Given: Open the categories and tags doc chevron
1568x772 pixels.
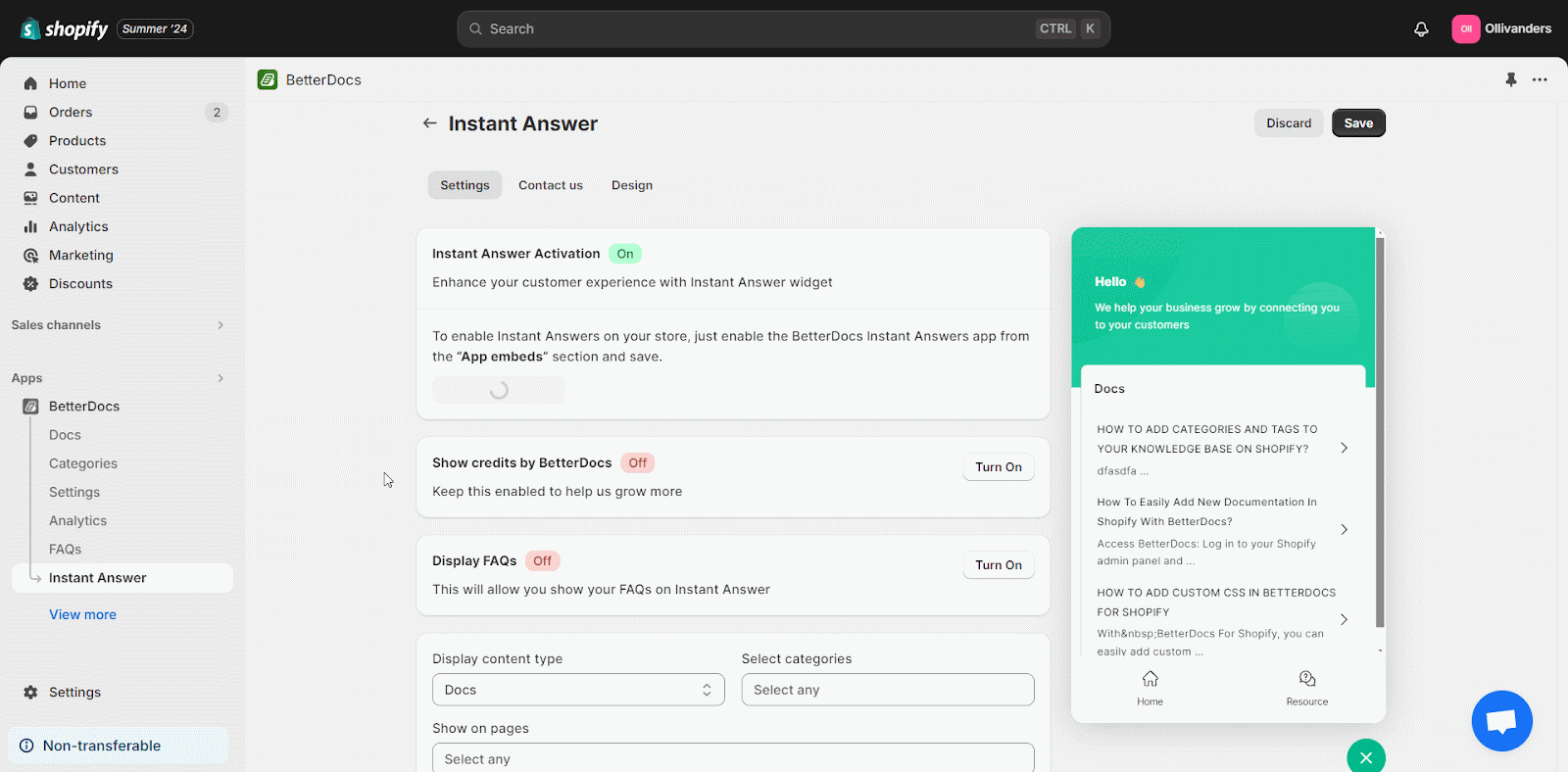Looking at the screenshot, I should pyautogui.click(x=1345, y=448).
